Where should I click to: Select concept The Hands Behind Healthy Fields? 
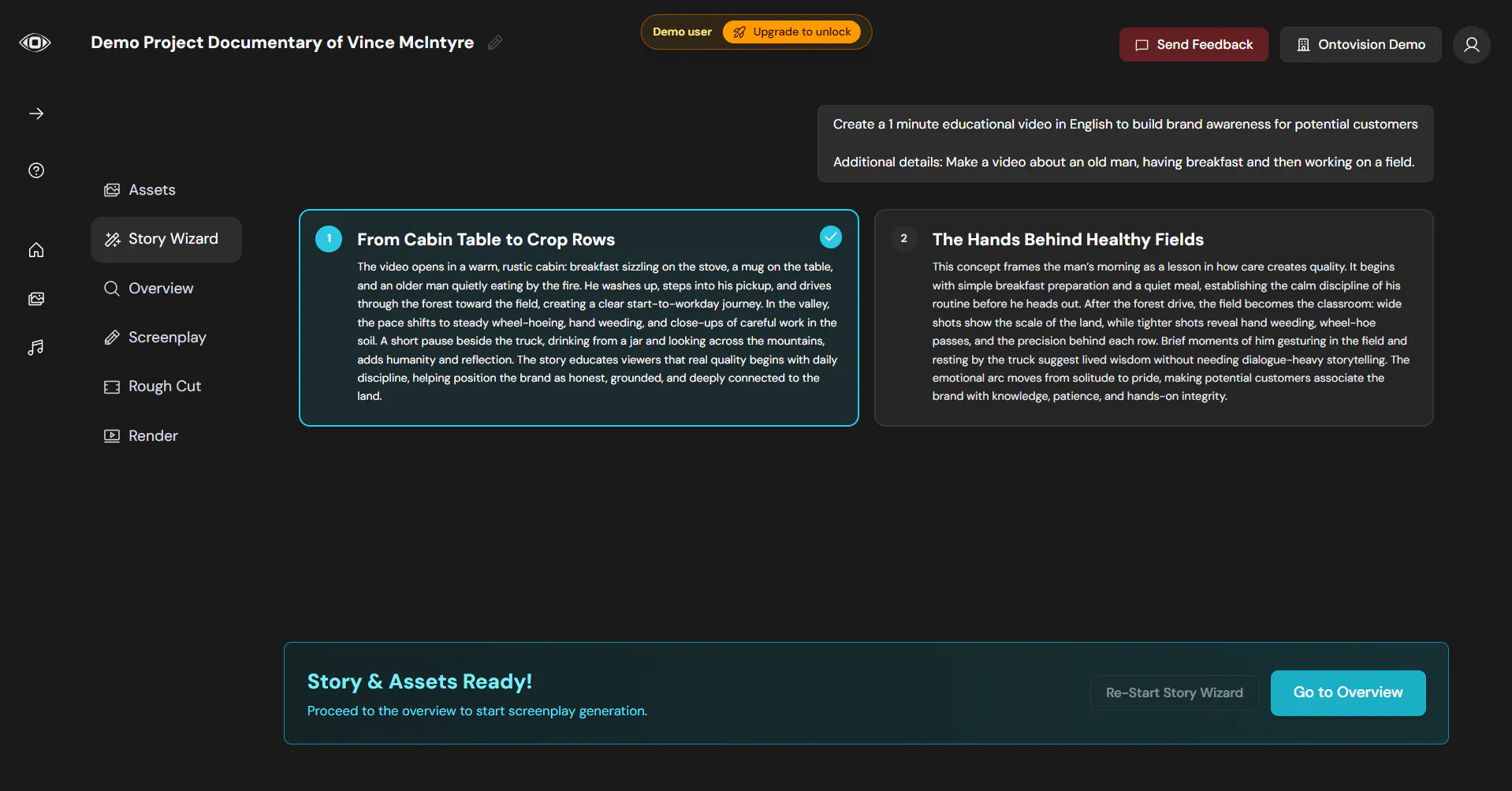pos(1153,318)
